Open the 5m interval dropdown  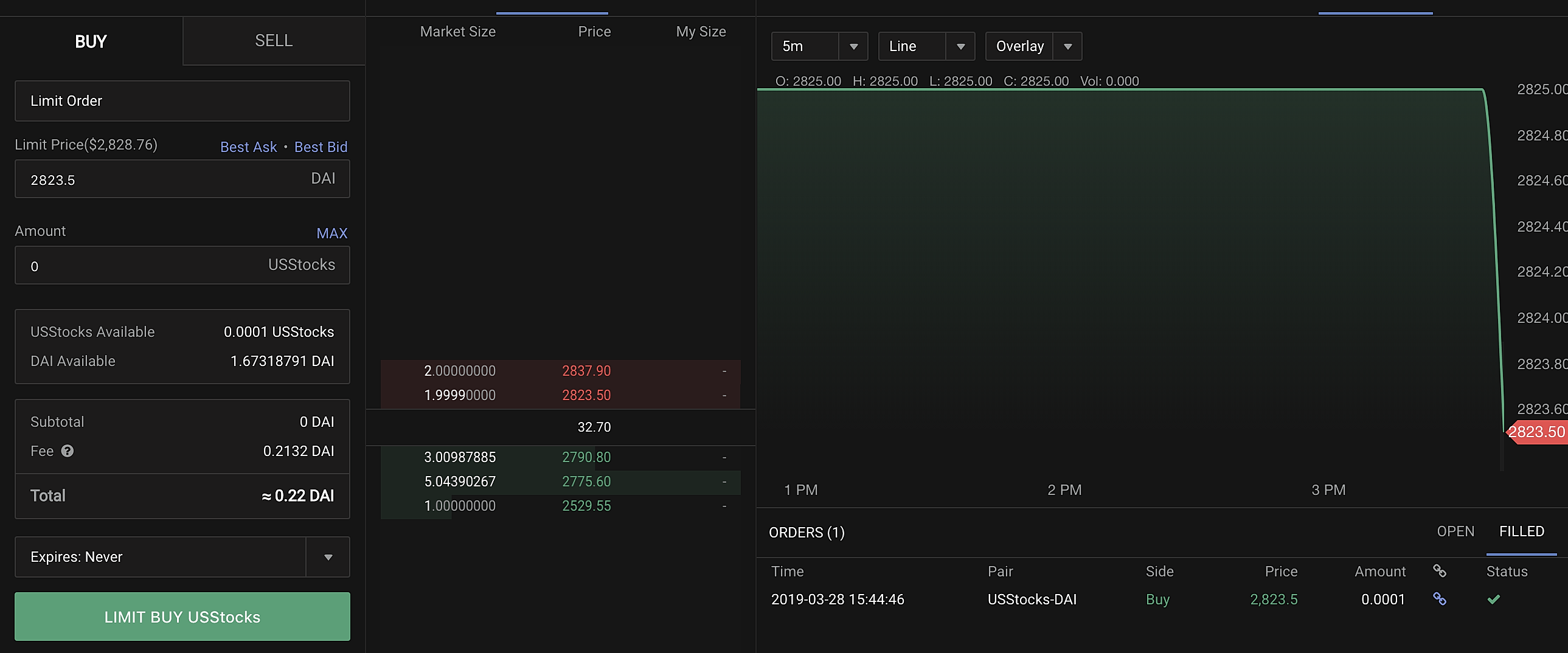(819, 46)
